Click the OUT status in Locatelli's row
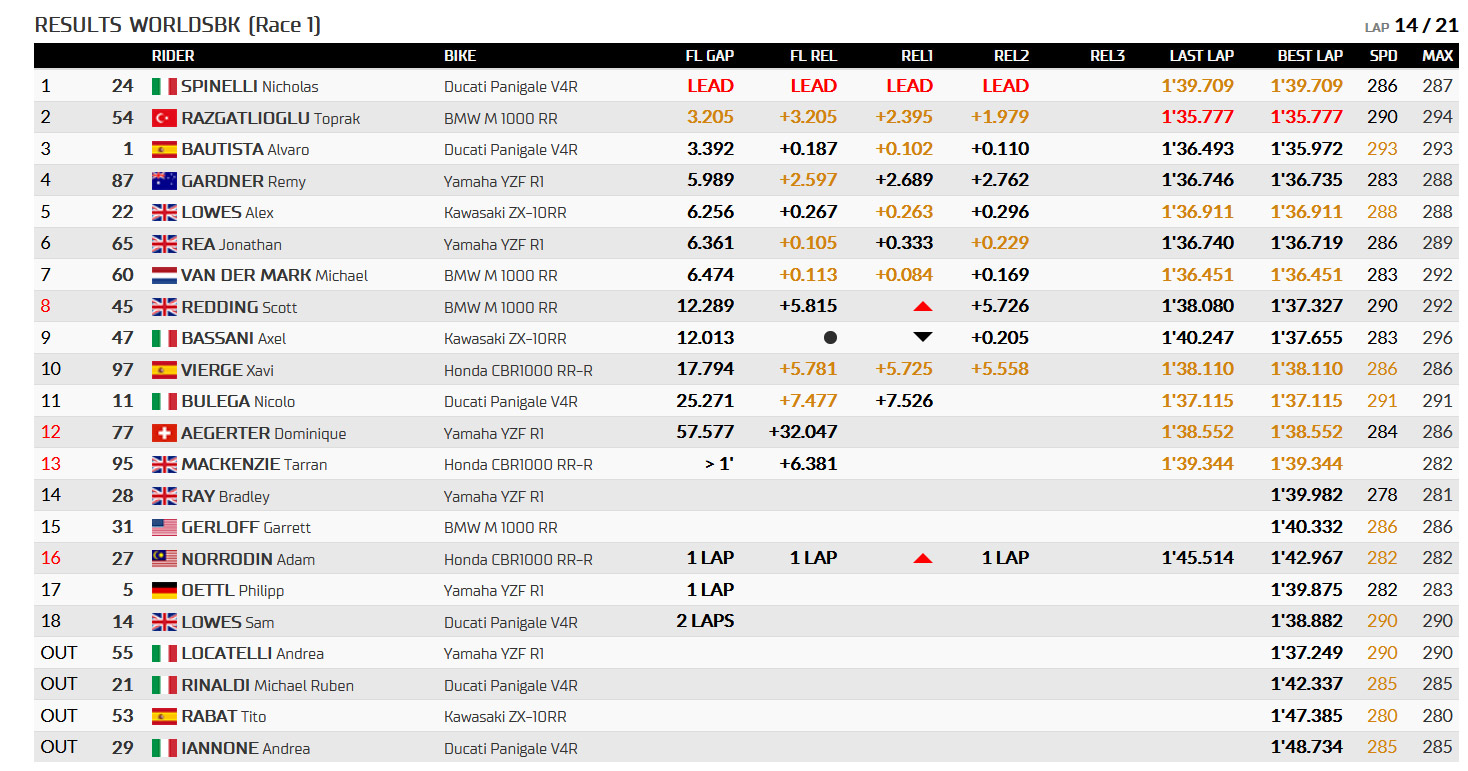 coord(59,653)
